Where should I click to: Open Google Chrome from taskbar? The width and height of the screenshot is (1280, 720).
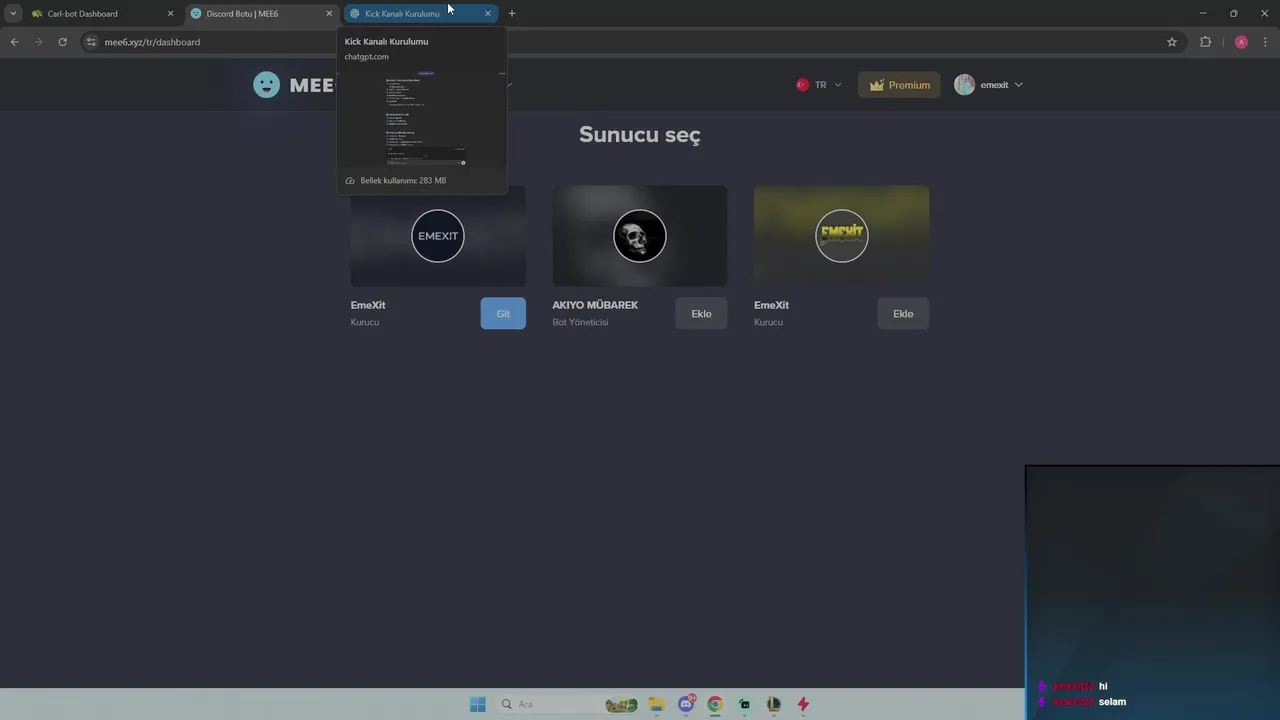click(x=715, y=704)
